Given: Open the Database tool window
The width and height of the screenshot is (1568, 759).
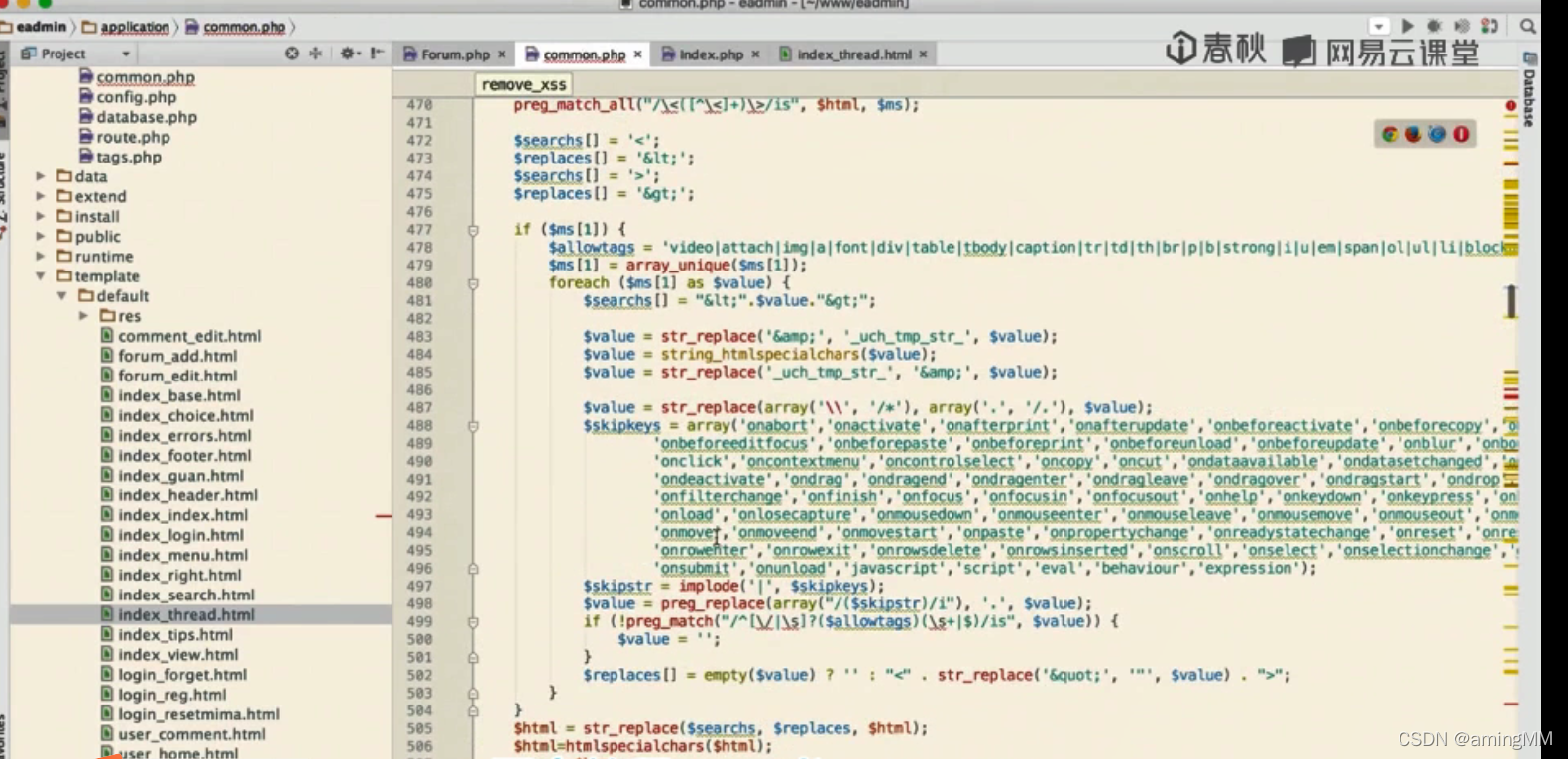Looking at the screenshot, I should (1529, 90).
